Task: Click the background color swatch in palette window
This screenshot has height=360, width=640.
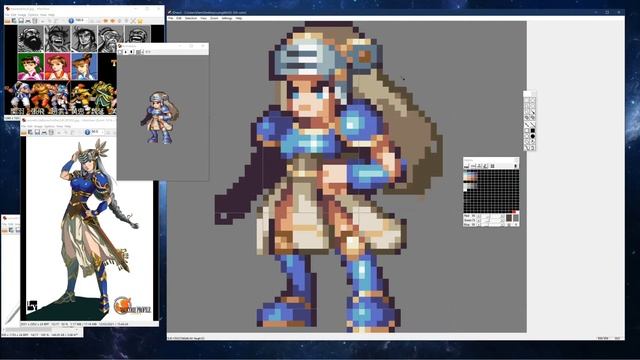Action: point(516,218)
